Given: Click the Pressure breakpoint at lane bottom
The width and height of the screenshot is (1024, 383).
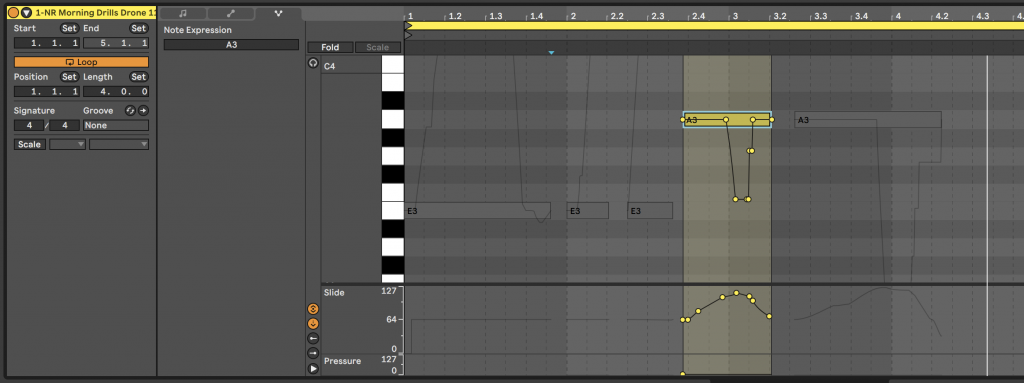Looking at the screenshot, I should pos(683,375).
